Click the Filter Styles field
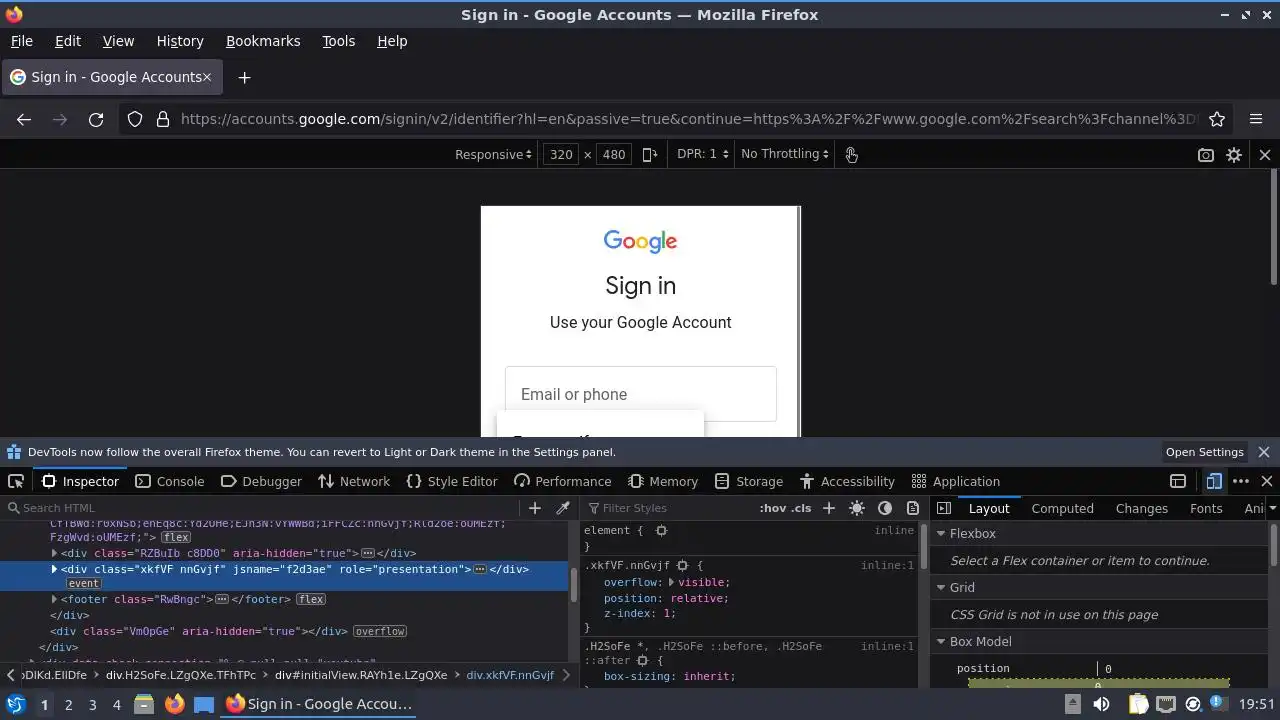 pos(670,508)
